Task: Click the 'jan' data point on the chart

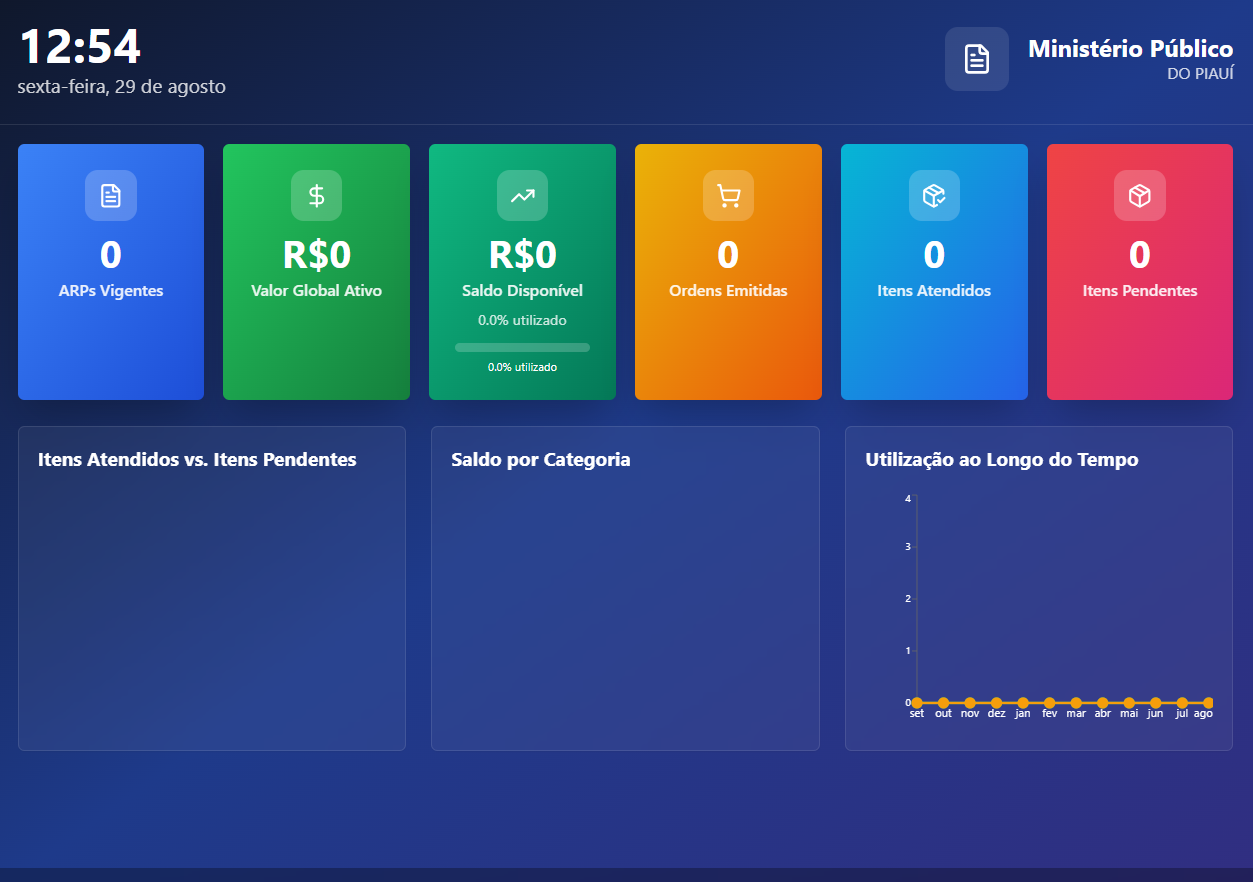Action: click(1023, 703)
